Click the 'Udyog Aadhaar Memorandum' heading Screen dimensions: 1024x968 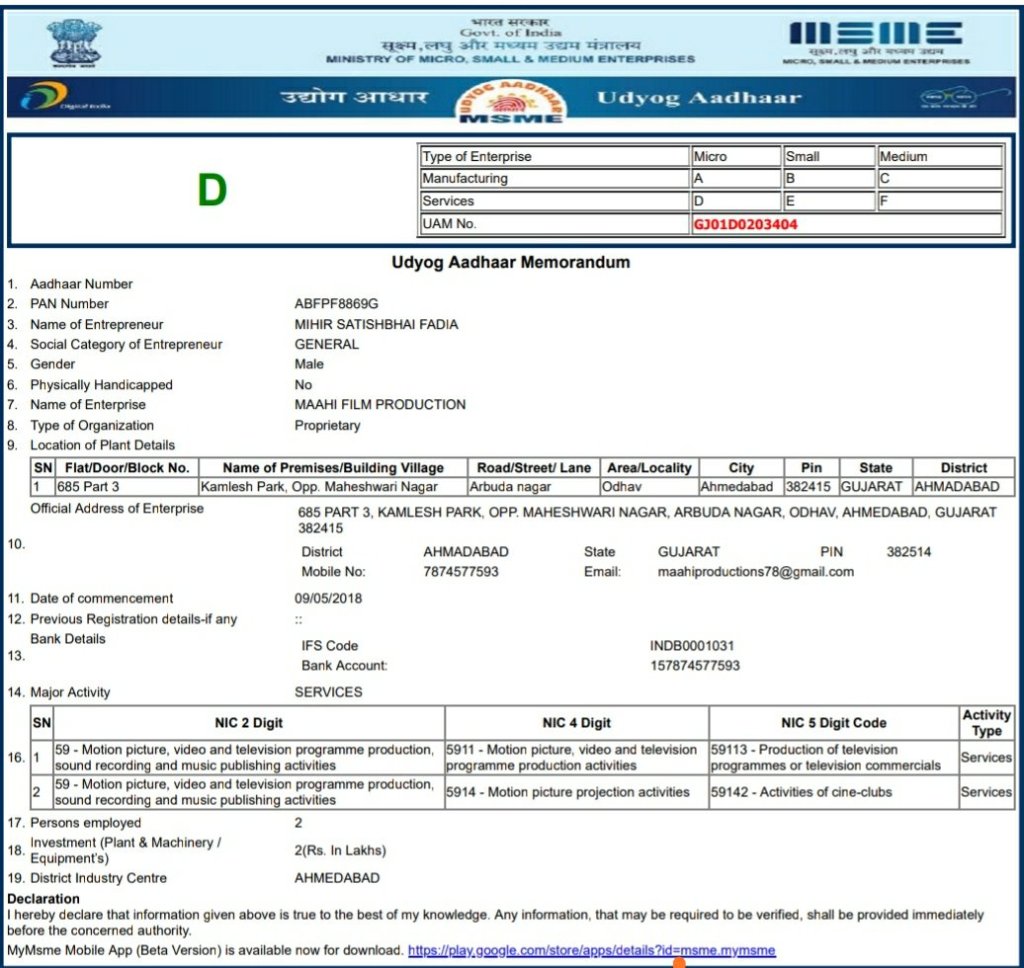(511, 263)
